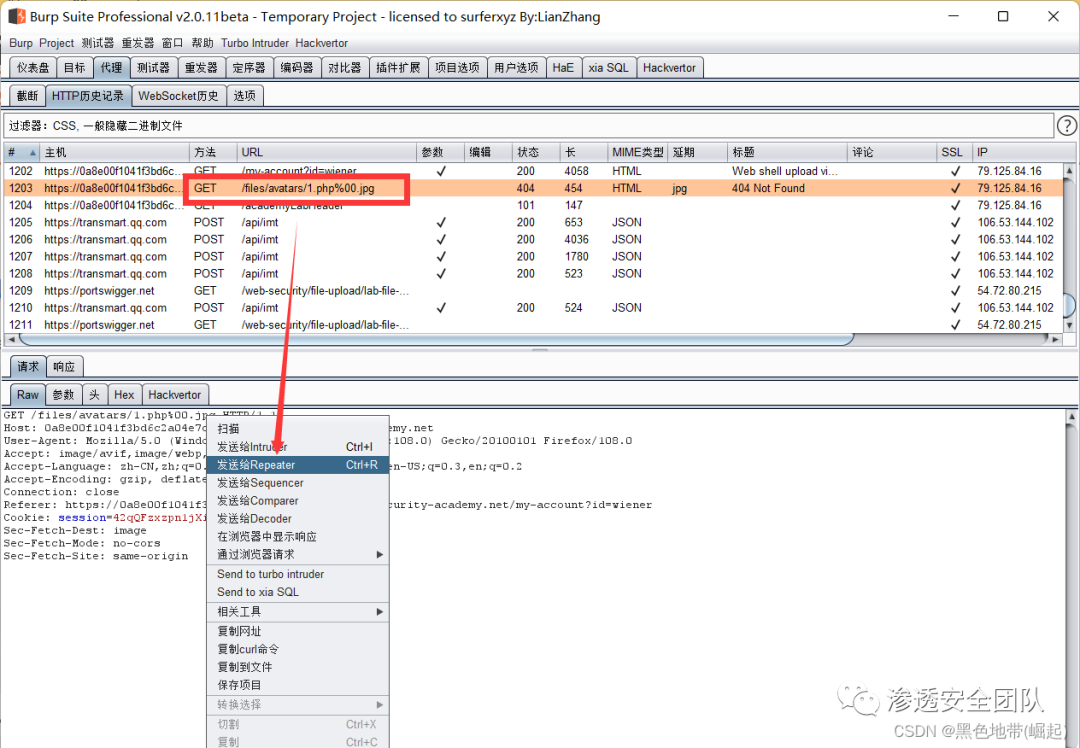Open the 选项 proxy sub-tab

pos(245,96)
